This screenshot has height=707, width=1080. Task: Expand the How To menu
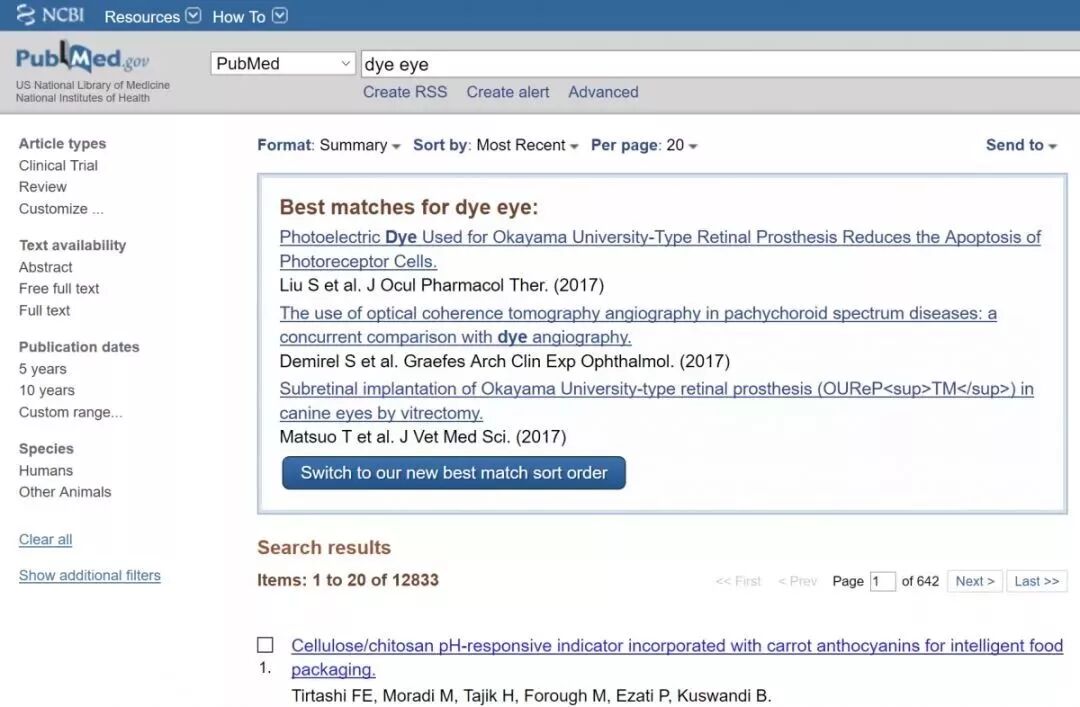[249, 16]
